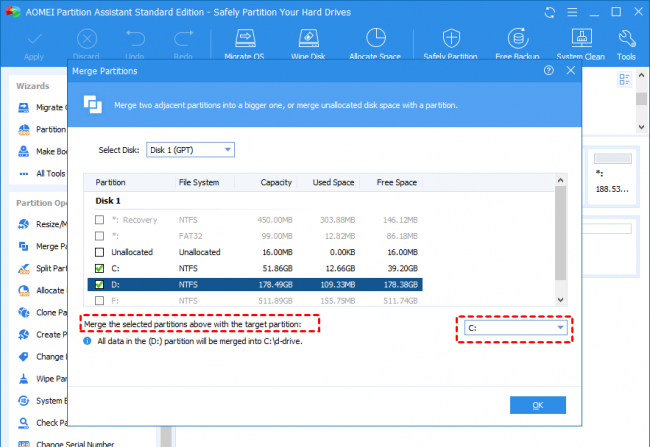Select Create Partition sidebar item
Viewport: 650px width, 447px height.
(43, 334)
